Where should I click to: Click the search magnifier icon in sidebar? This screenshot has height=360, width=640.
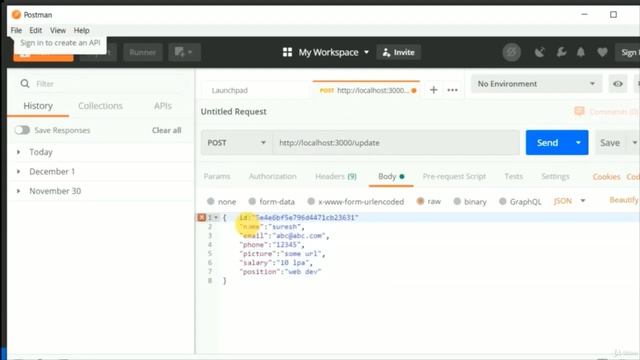[25, 84]
